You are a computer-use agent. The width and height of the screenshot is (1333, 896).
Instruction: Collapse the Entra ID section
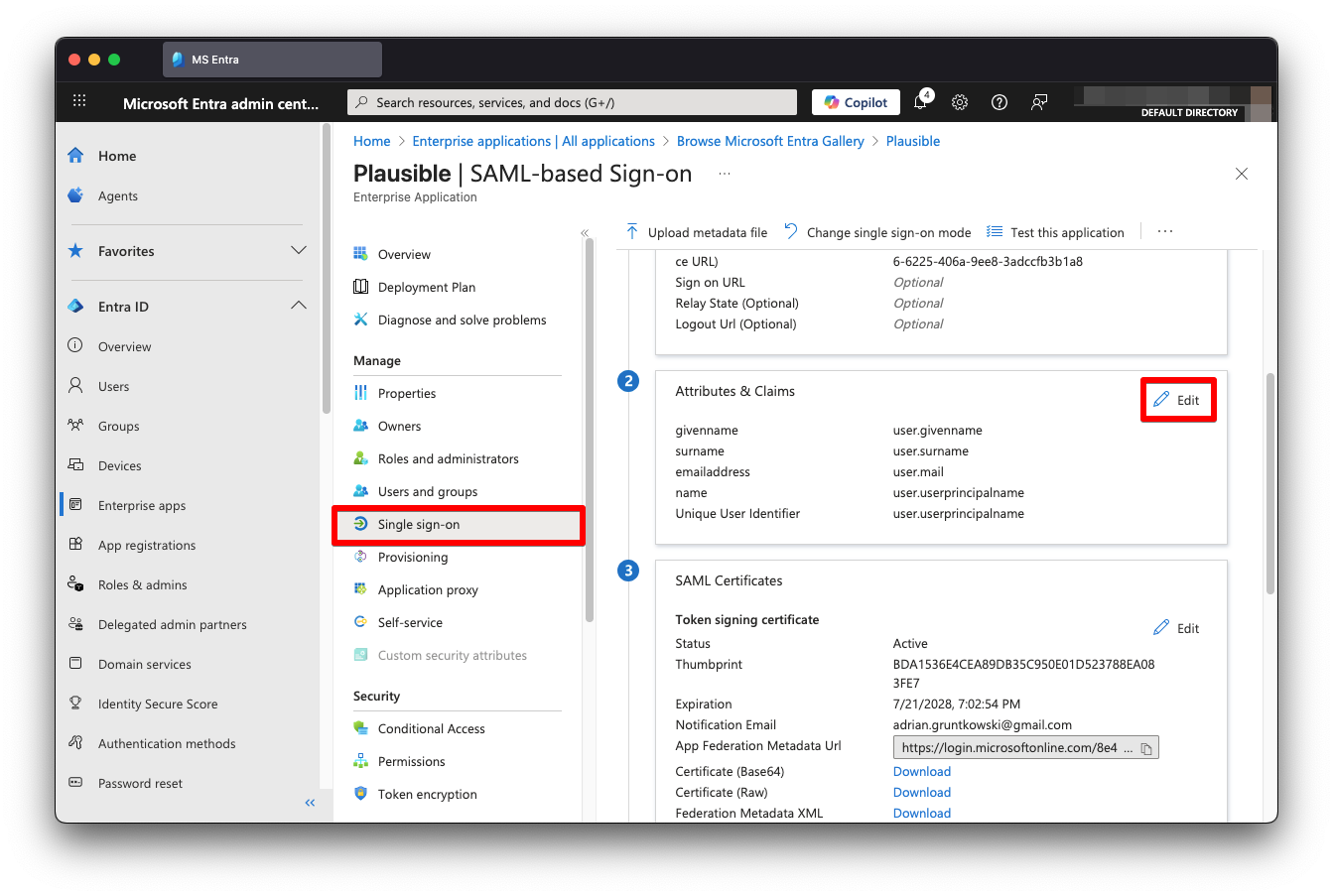click(298, 307)
